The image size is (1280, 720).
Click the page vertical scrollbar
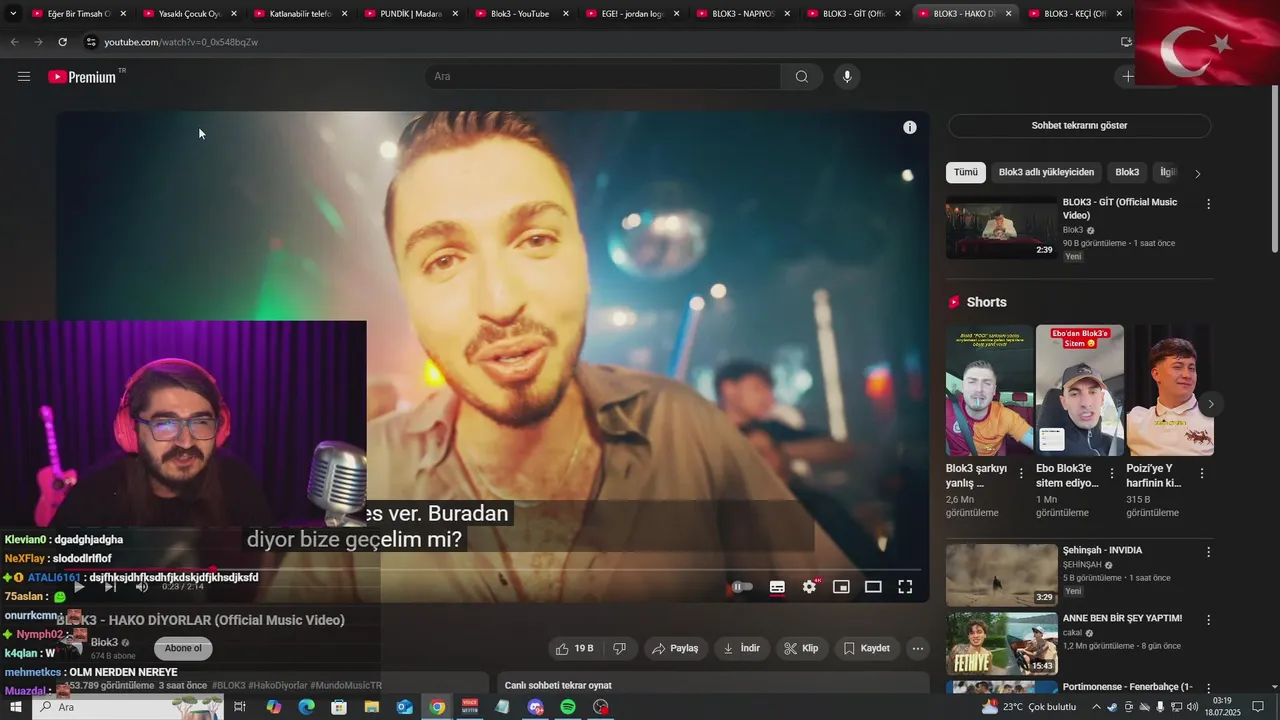(x=1274, y=169)
